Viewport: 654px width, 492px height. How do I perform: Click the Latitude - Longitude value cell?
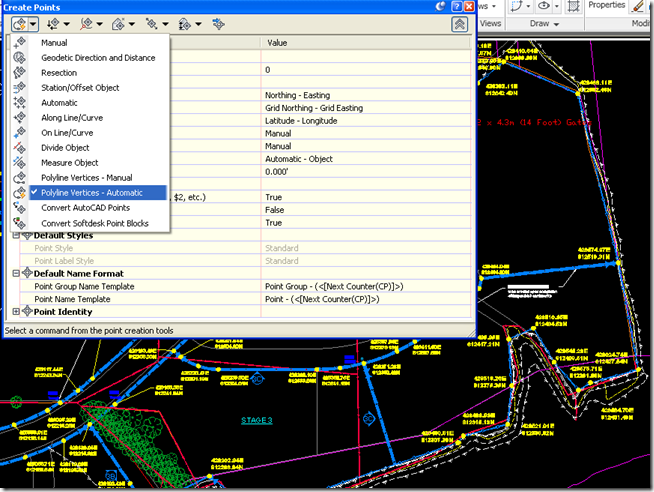point(366,121)
